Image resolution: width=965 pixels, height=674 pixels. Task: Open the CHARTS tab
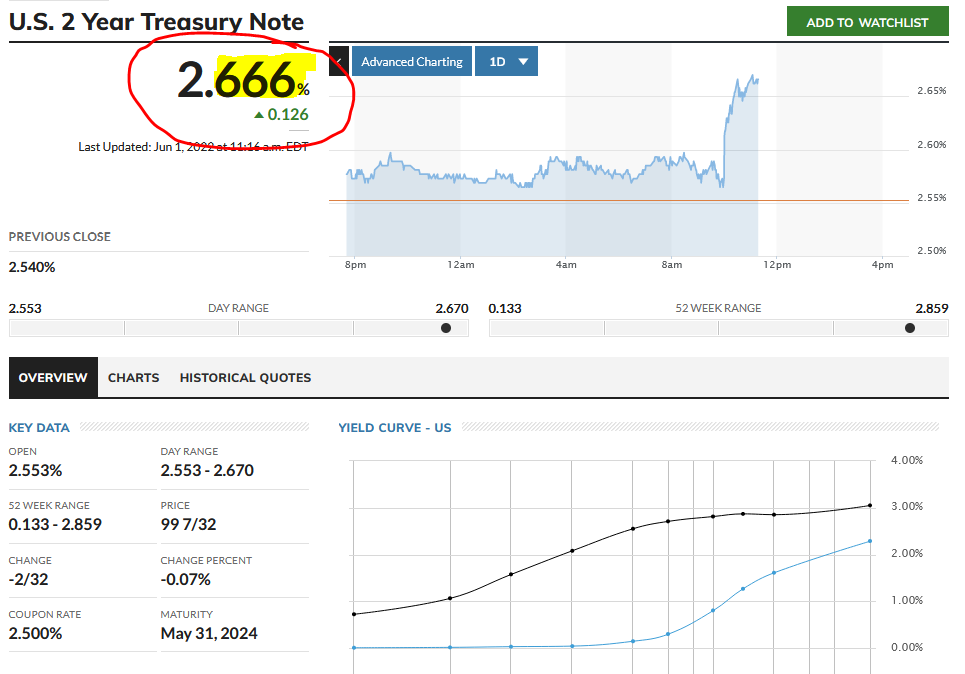click(134, 377)
